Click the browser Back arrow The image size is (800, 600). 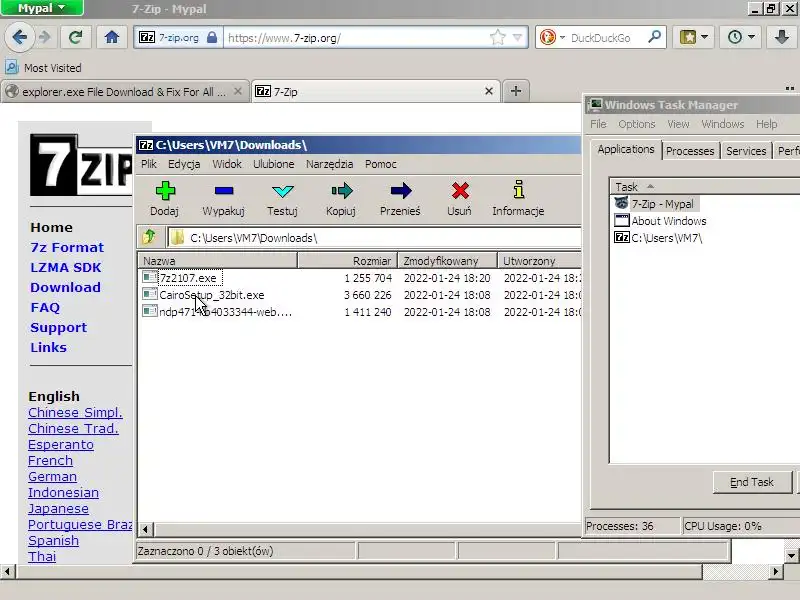point(19,37)
